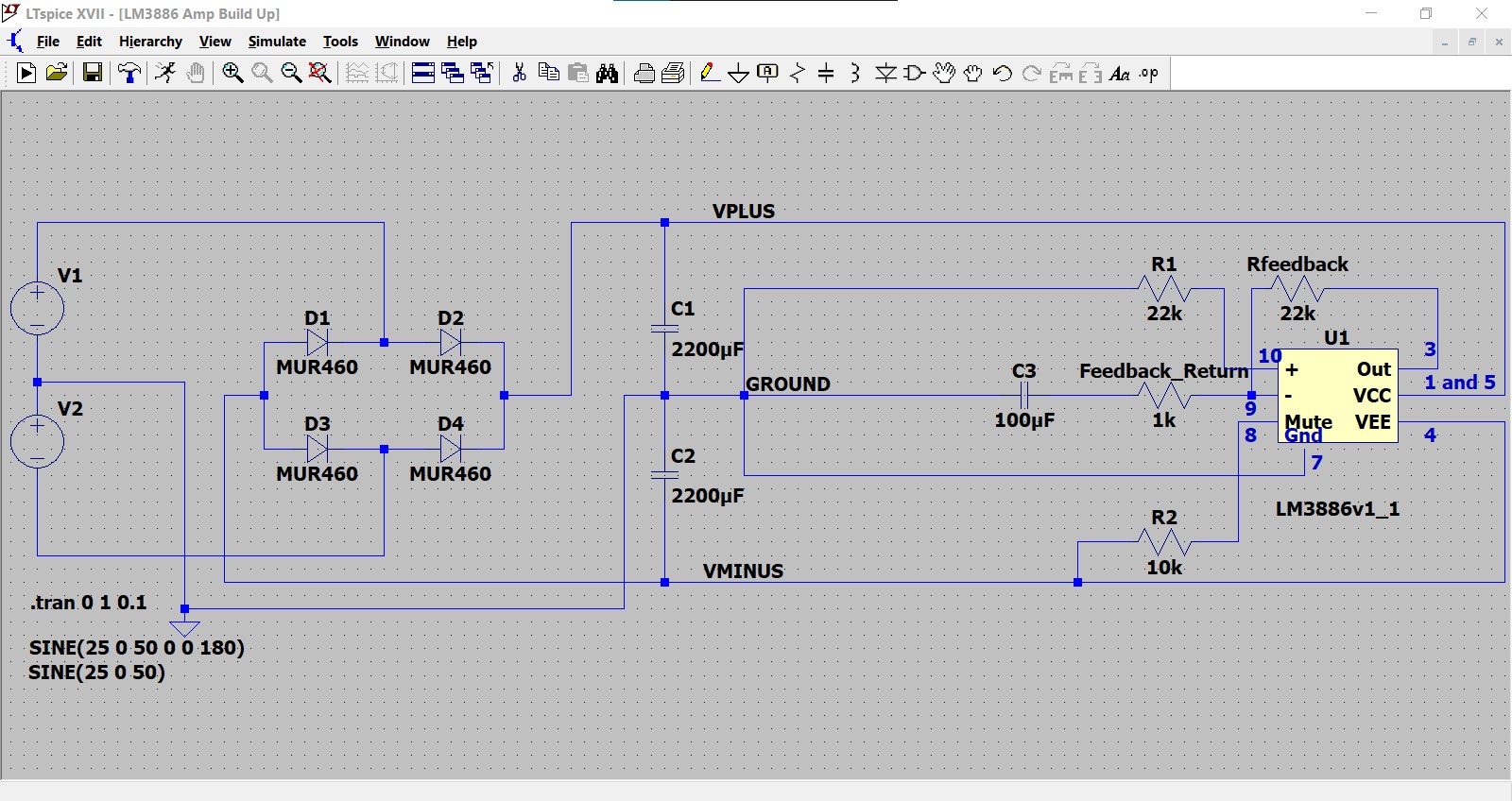Start a new schematic
Viewport: 1512px width, 801px height.
[x=26, y=73]
